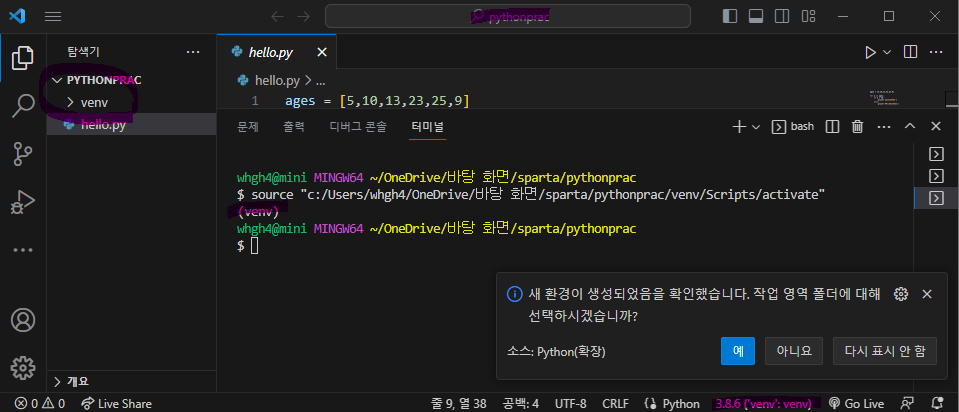
Task: Change indentation via 공백: 4
Action: click(520, 404)
